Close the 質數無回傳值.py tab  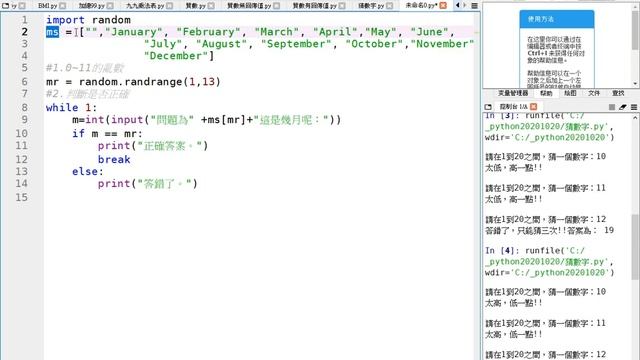click(x=276, y=6)
